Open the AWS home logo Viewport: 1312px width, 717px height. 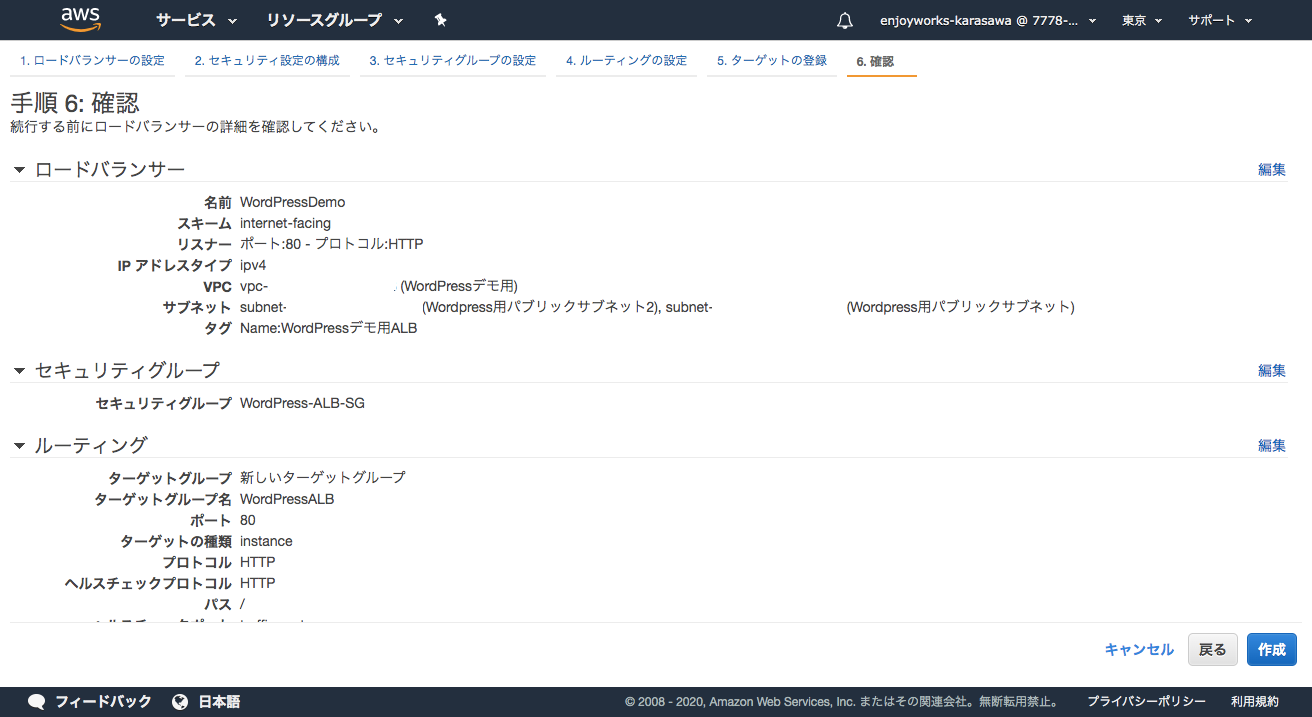(x=81, y=20)
